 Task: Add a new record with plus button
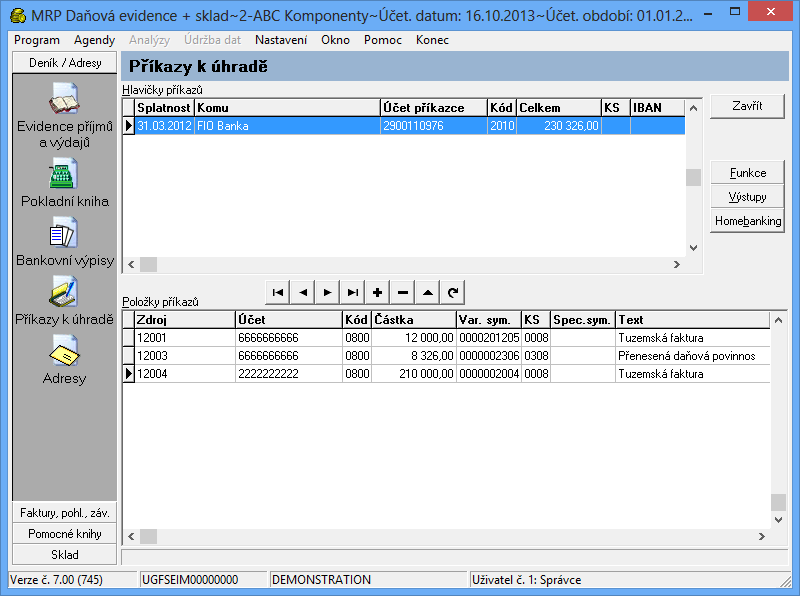pos(377,292)
